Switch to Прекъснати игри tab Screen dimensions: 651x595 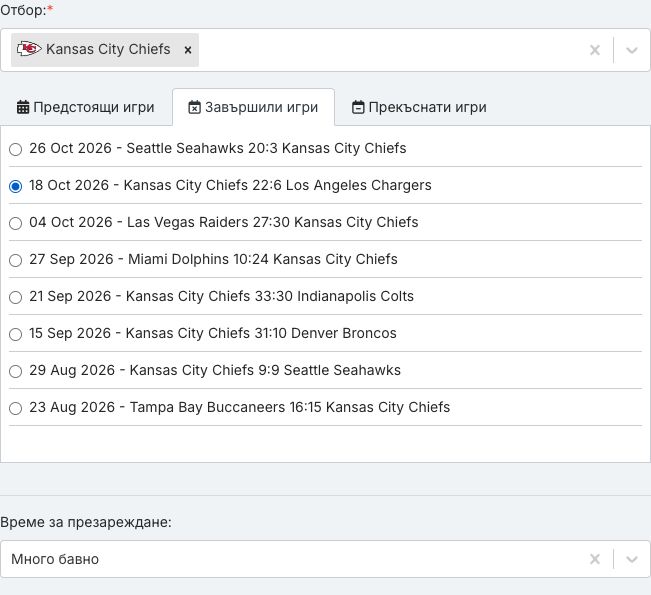click(x=419, y=107)
